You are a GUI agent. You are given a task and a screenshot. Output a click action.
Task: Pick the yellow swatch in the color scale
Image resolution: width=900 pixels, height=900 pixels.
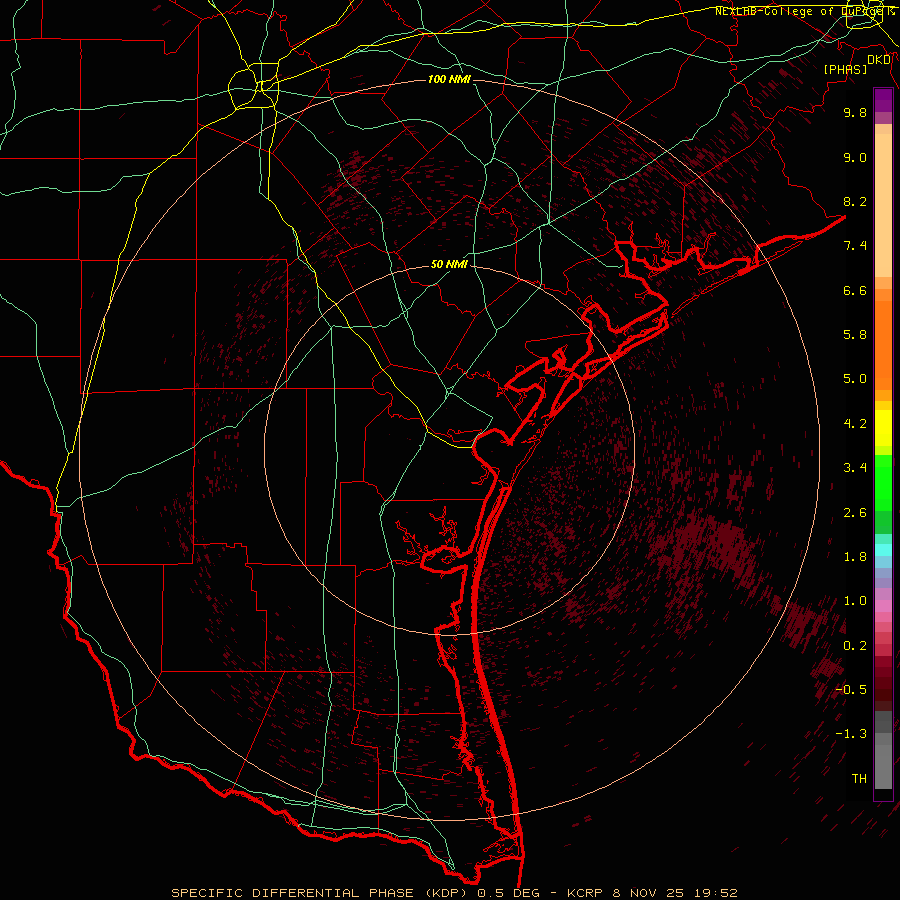[x=883, y=428]
